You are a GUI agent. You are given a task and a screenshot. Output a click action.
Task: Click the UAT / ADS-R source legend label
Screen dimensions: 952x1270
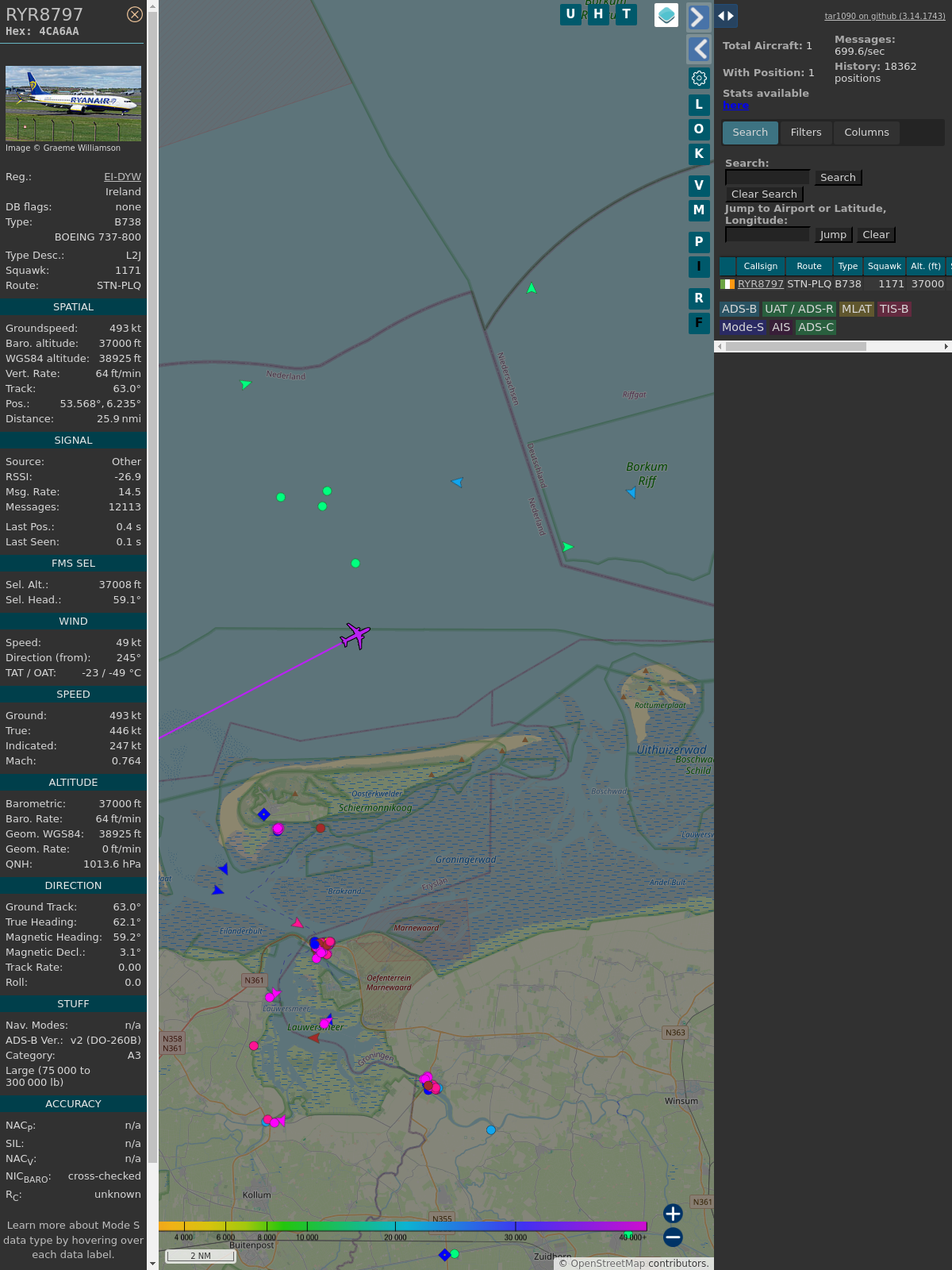point(799,310)
